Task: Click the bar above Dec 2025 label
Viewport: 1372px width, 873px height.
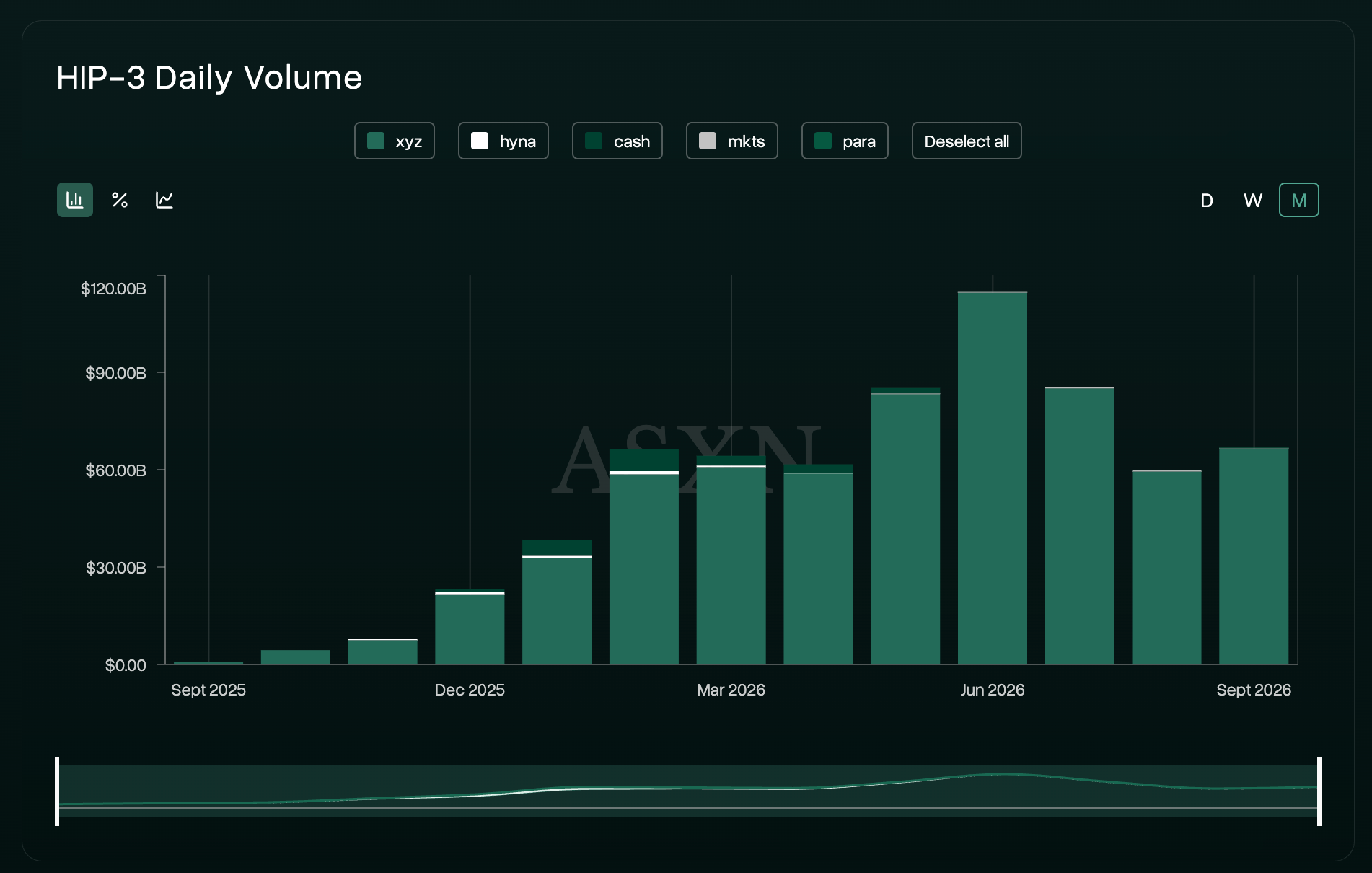Action: (x=470, y=626)
